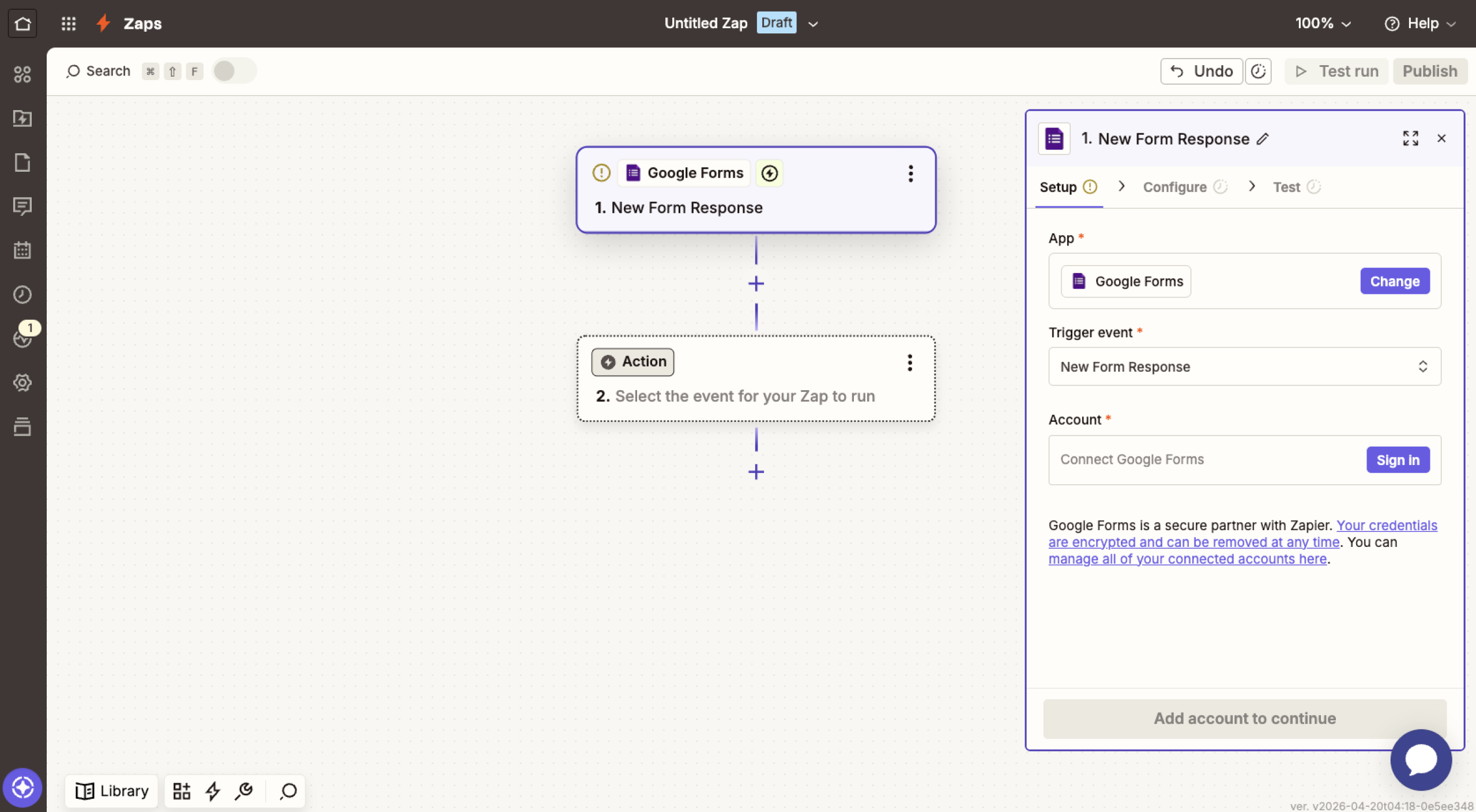The image size is (1476, 812).
Task: Open the app switcher grid icon
Action: click(69, 23)
